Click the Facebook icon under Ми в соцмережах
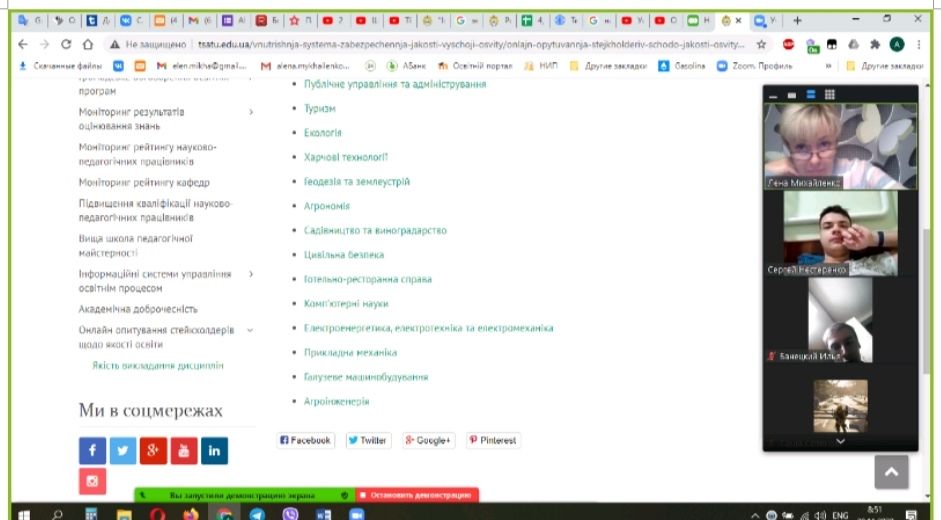Viewport: 941px width, 520px height. pyautogui.click(x=92, y=450)
